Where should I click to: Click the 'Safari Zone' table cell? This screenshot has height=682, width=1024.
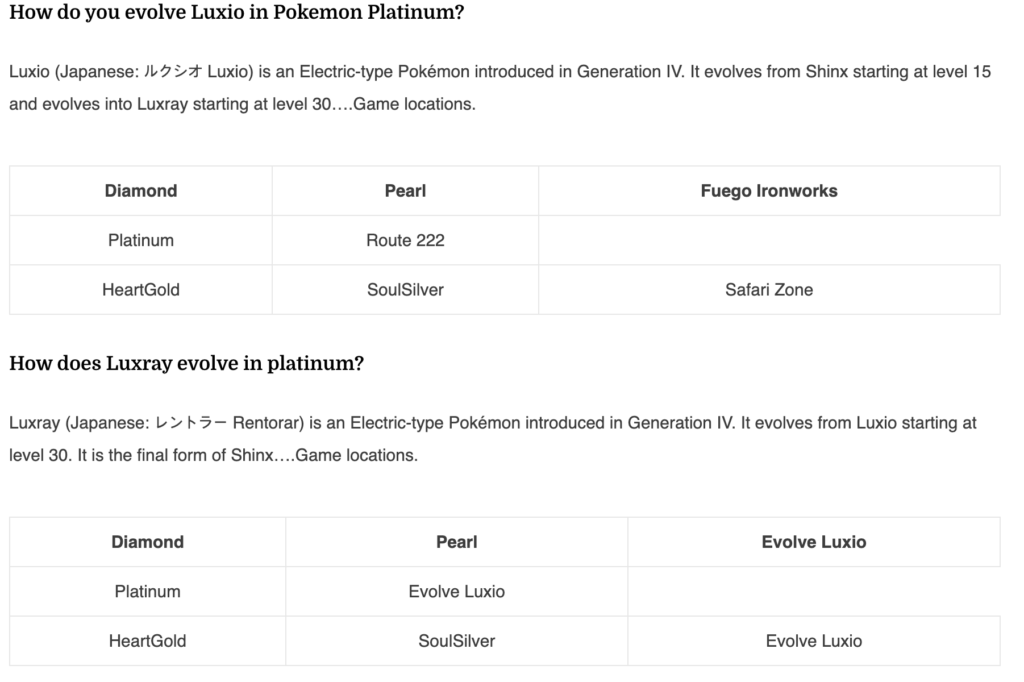(x=769, y=290)
